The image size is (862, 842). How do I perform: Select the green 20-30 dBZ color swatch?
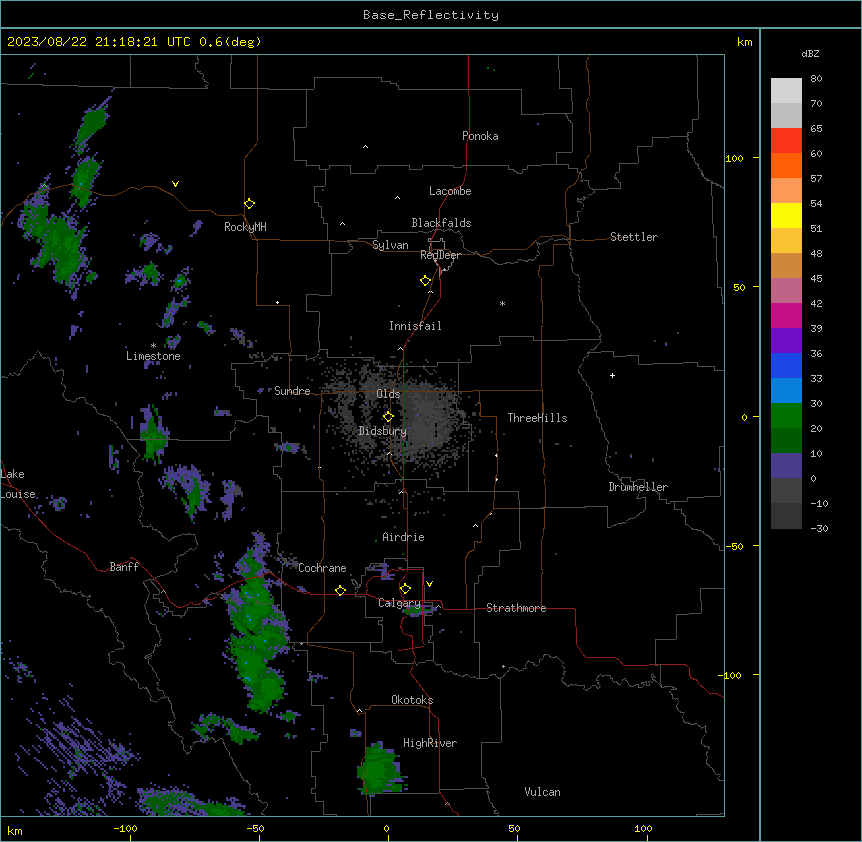(x=786, y=416)
